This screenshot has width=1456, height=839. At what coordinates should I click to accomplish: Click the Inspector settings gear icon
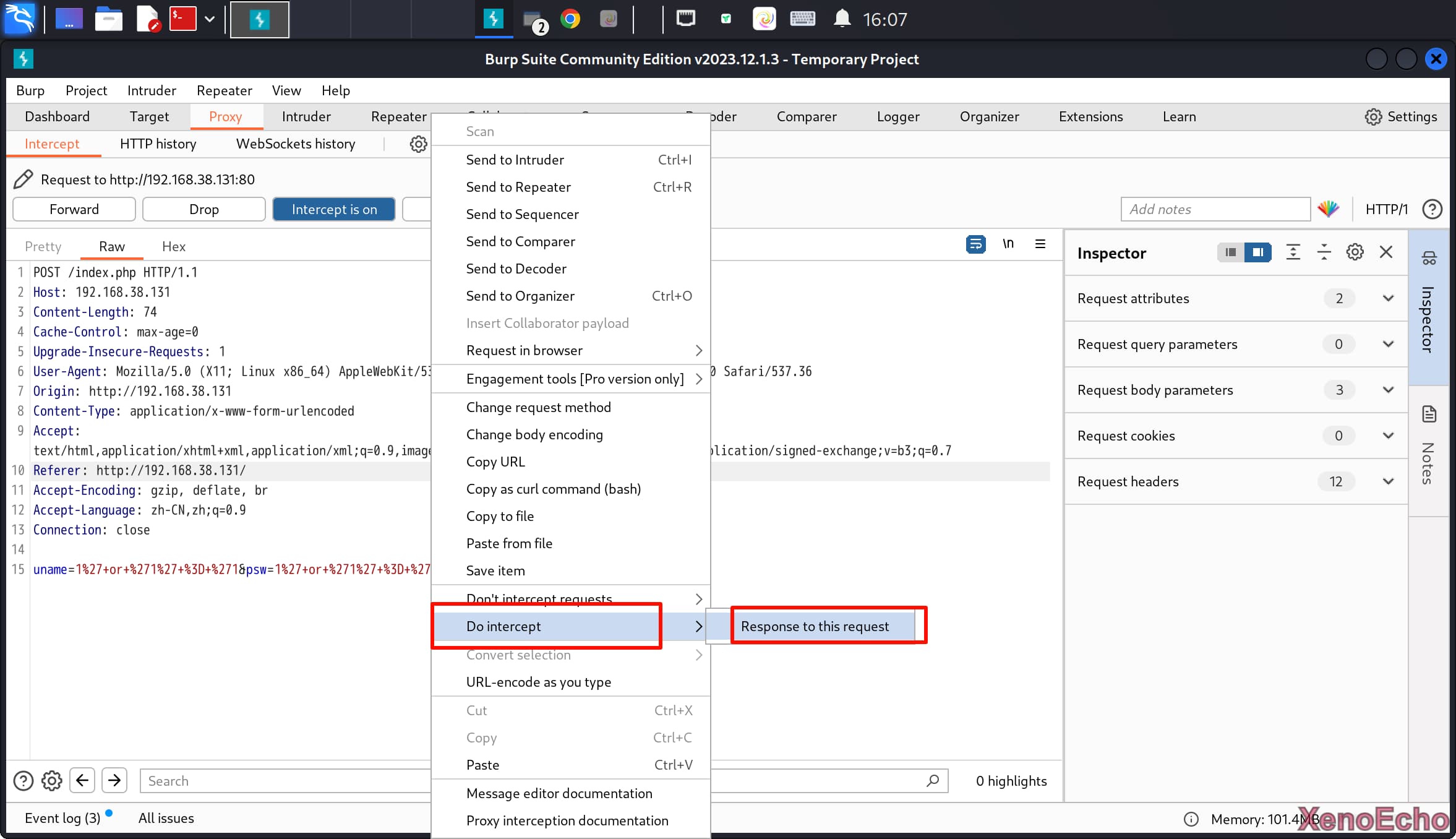coord(1355,252)
